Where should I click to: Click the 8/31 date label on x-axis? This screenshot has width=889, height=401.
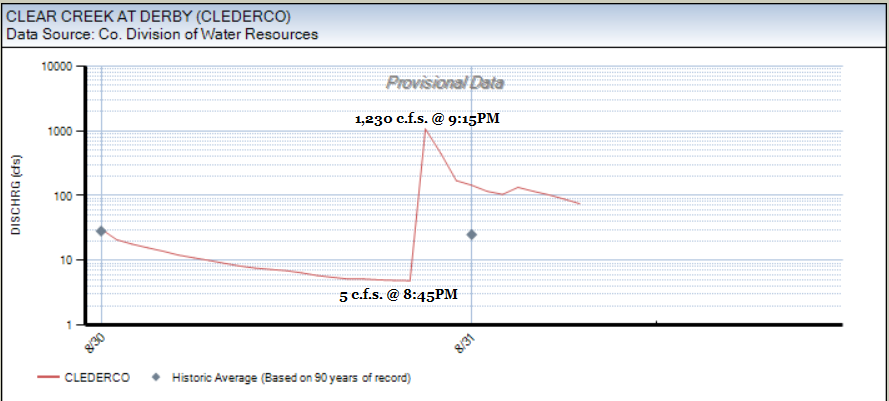(x=465, y=344)
